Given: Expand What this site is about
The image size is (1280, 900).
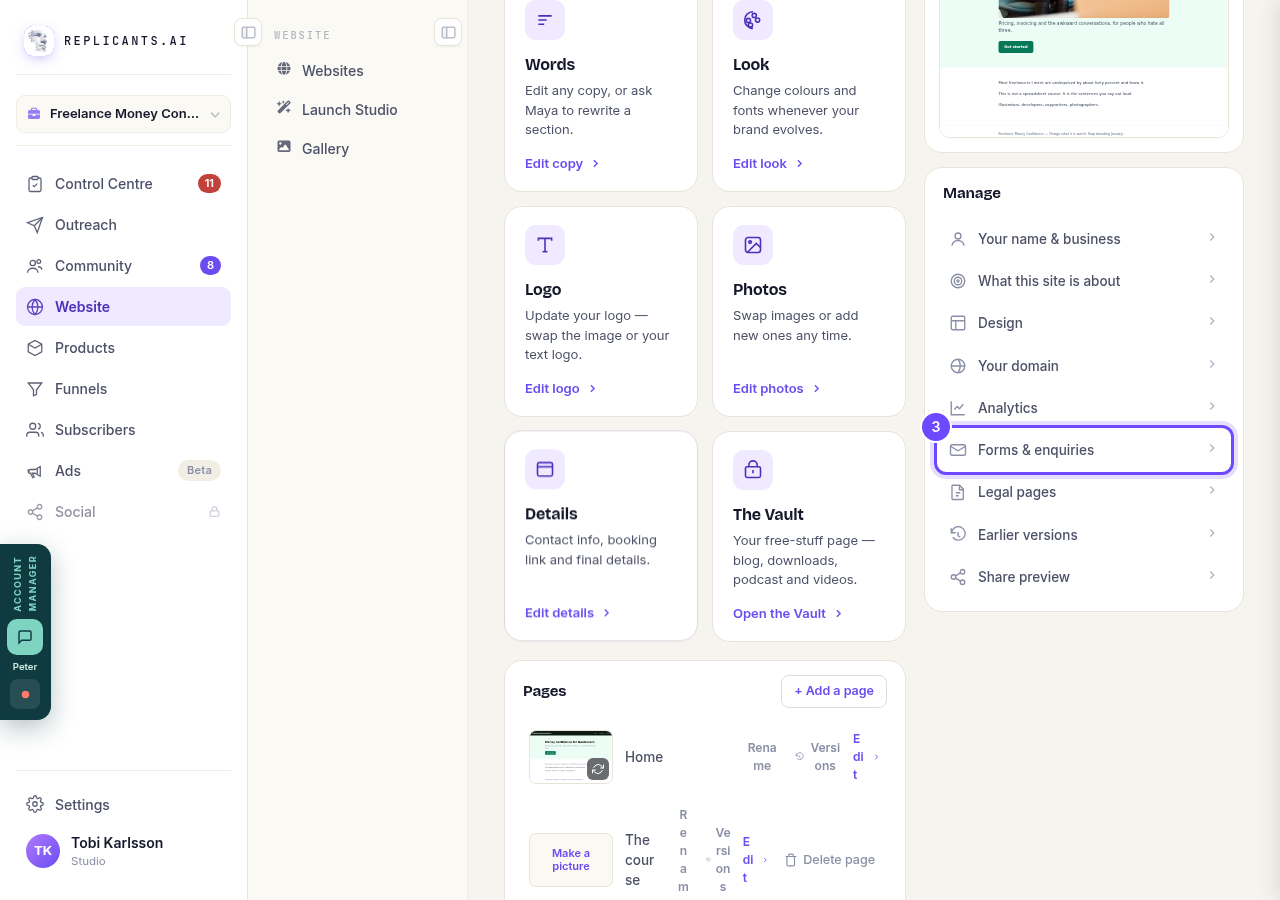Looking at the screenshot, I should click(x=1084, y=281).
